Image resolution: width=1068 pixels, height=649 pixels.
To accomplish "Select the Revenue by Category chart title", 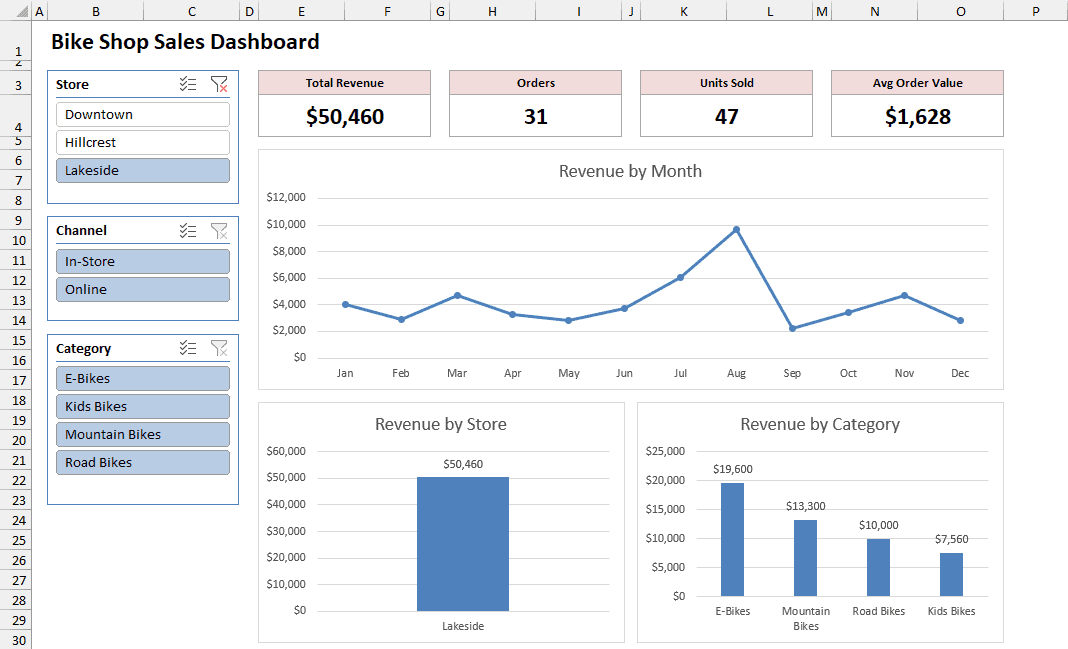I will click(x=820, y=424).
